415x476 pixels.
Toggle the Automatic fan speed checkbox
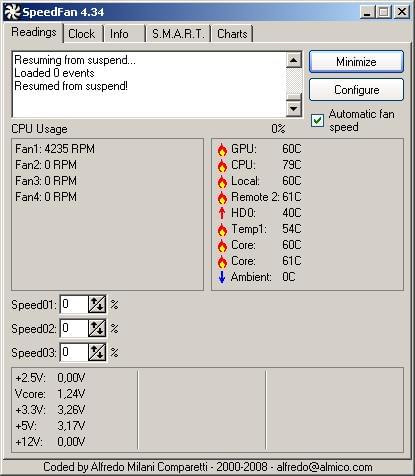point(317,120)
